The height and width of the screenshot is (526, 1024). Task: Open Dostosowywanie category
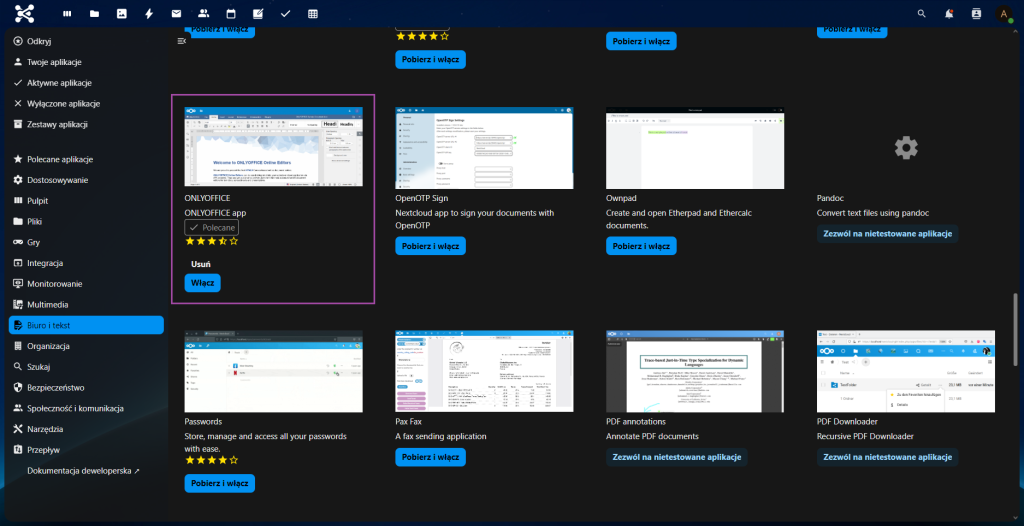point(86,180)
